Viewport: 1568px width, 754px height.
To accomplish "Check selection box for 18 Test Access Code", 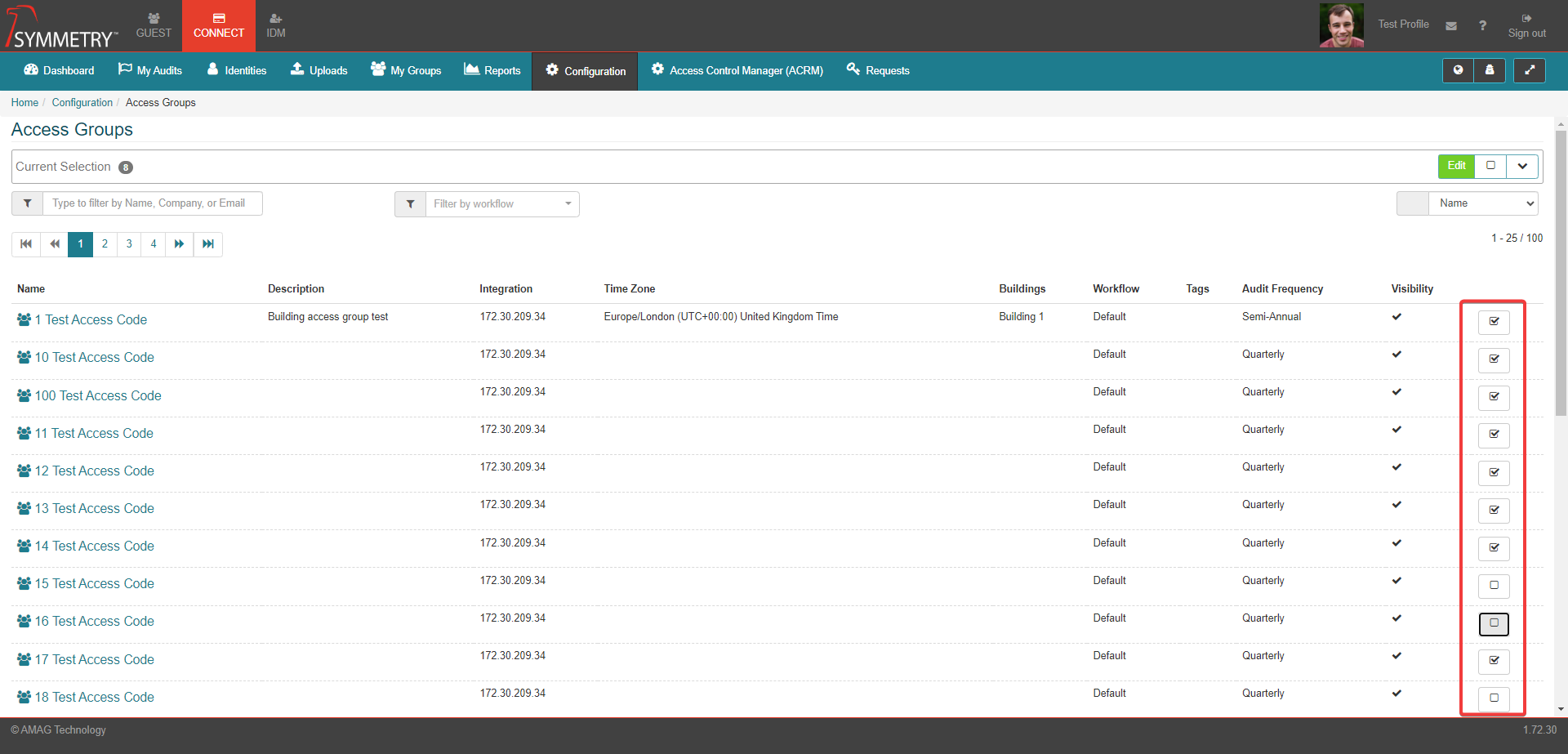I will click(1494, 698).
